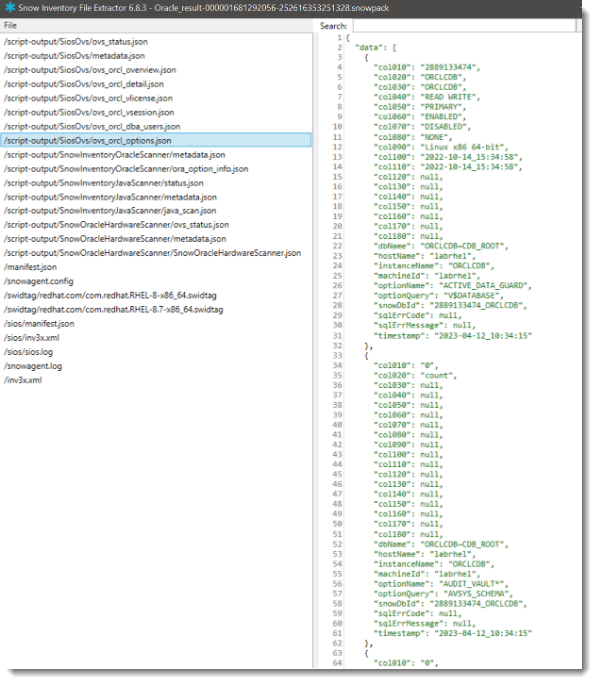Select SnowInventoryJavaScanner/java_scan.json

[x=110, y=211]
